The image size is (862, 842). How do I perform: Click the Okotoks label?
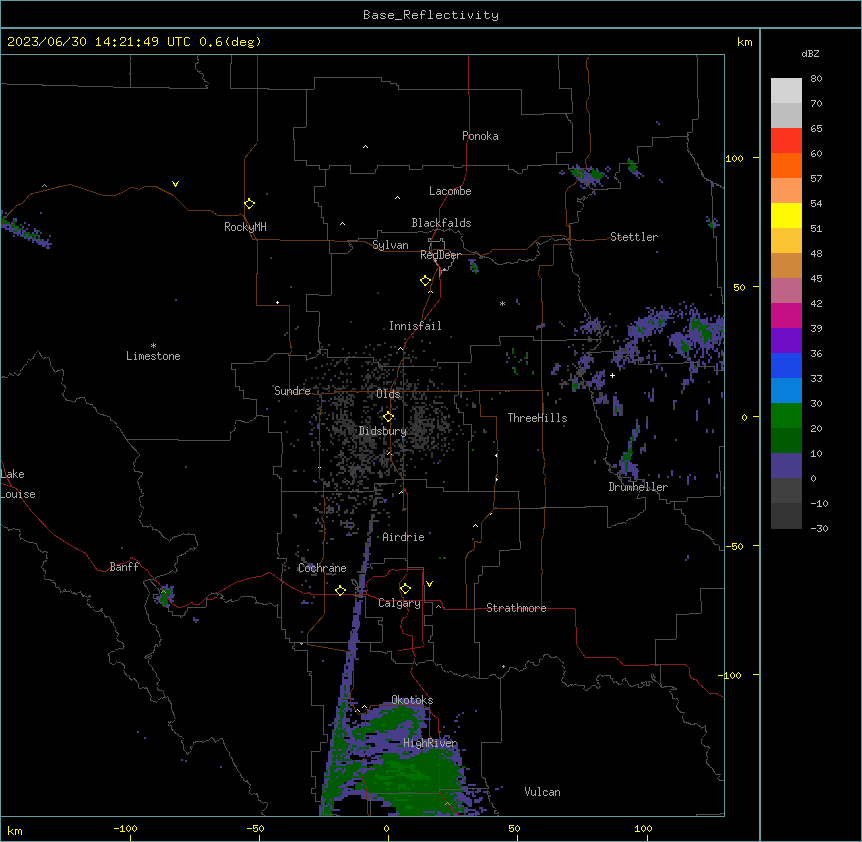click(x=412, y=700)
